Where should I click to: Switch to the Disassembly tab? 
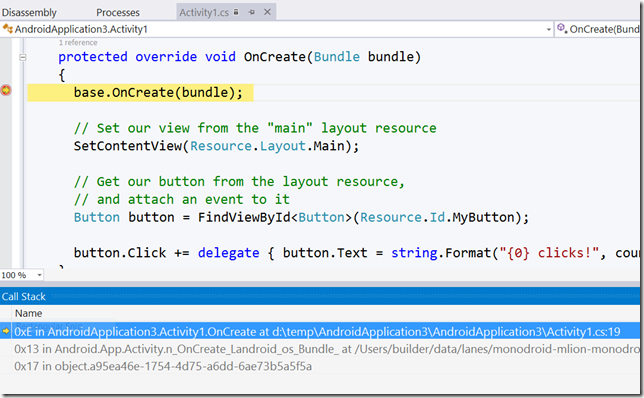click(x=29, y=12)
